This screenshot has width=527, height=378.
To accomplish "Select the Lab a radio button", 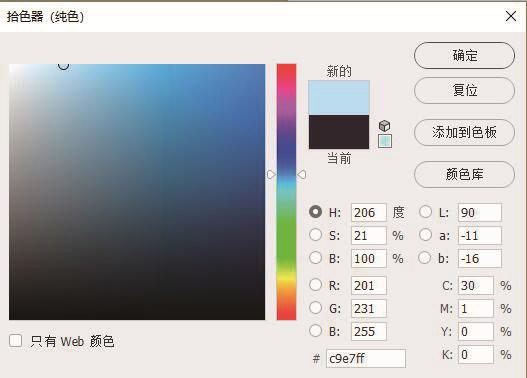I will point(425,235).
